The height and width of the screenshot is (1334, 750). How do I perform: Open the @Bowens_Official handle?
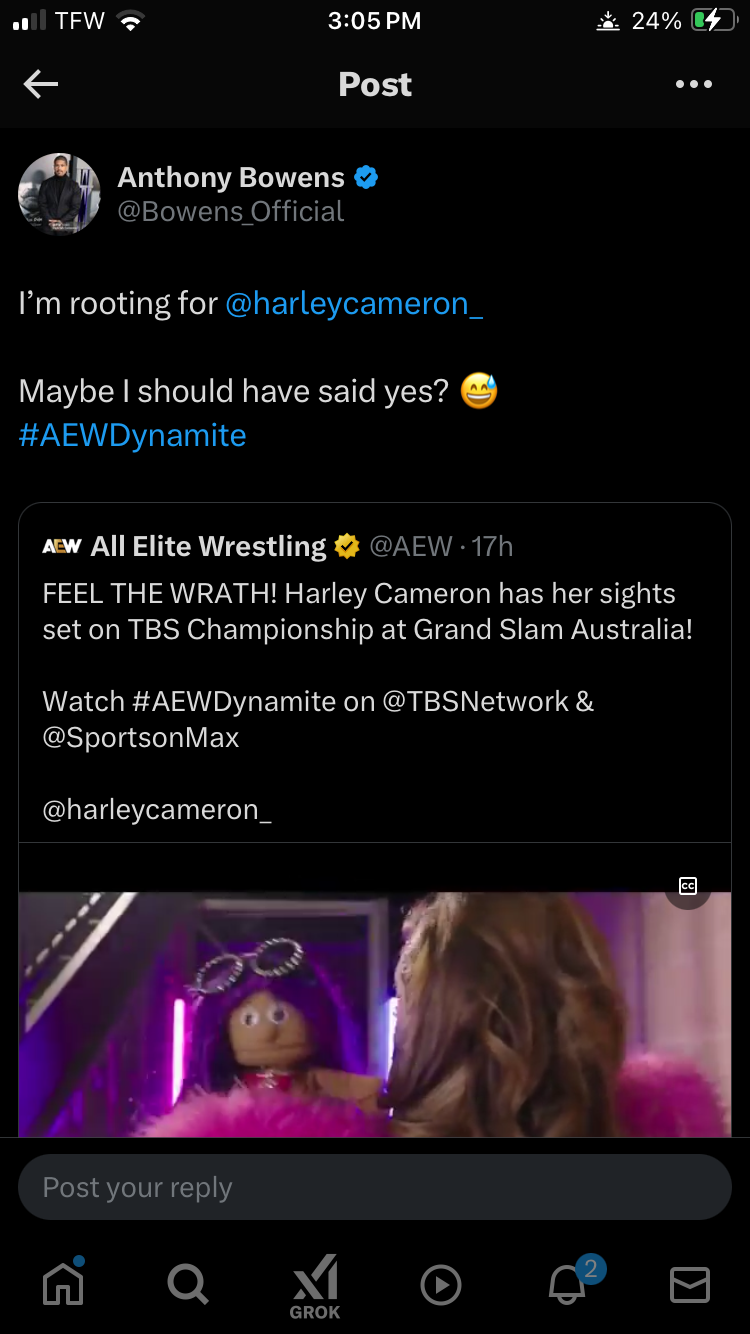tap(231, 212)
